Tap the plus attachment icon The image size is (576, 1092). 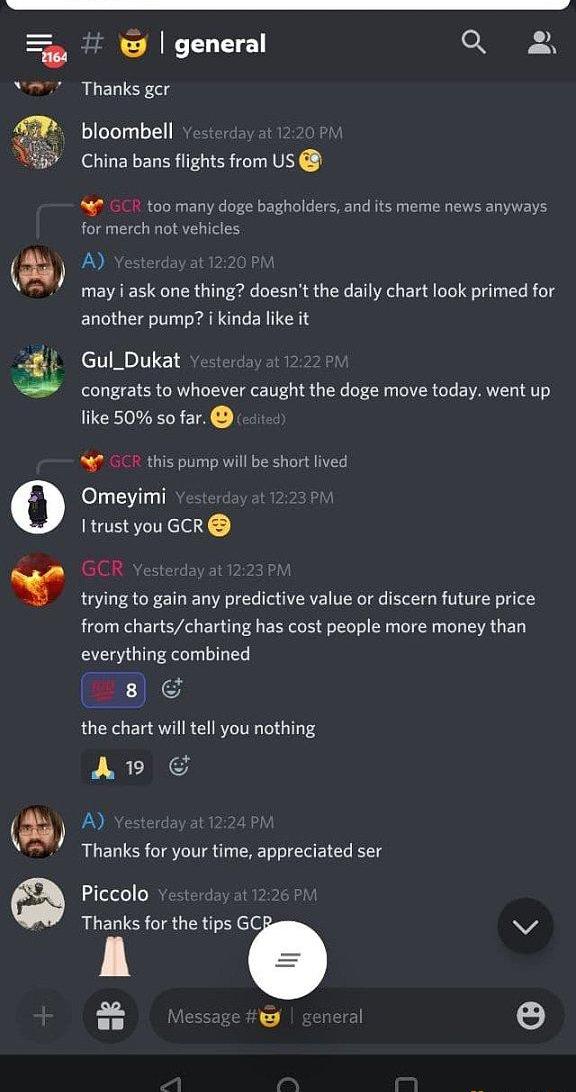43,1016
